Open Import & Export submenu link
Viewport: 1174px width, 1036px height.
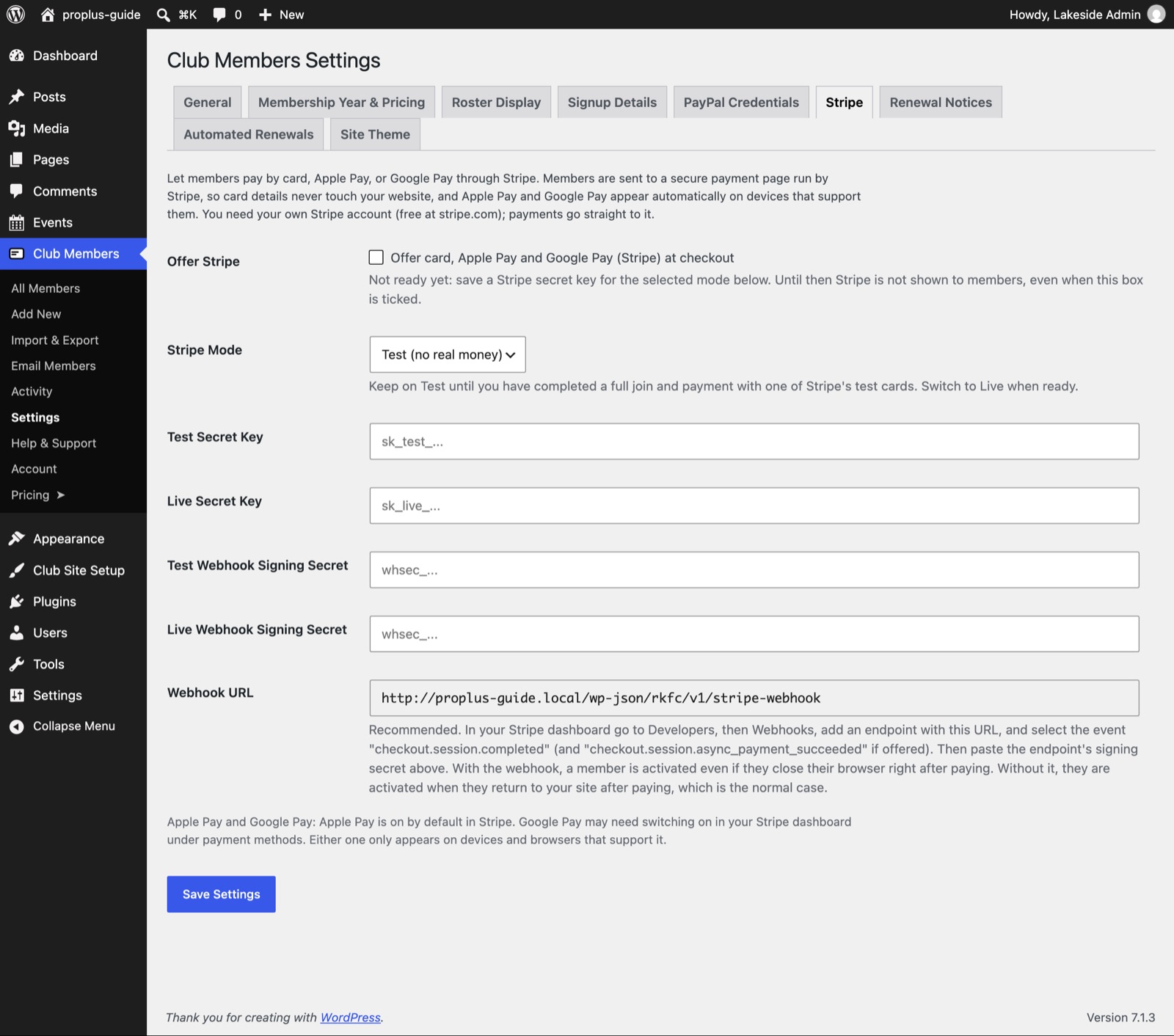[55, 340]
